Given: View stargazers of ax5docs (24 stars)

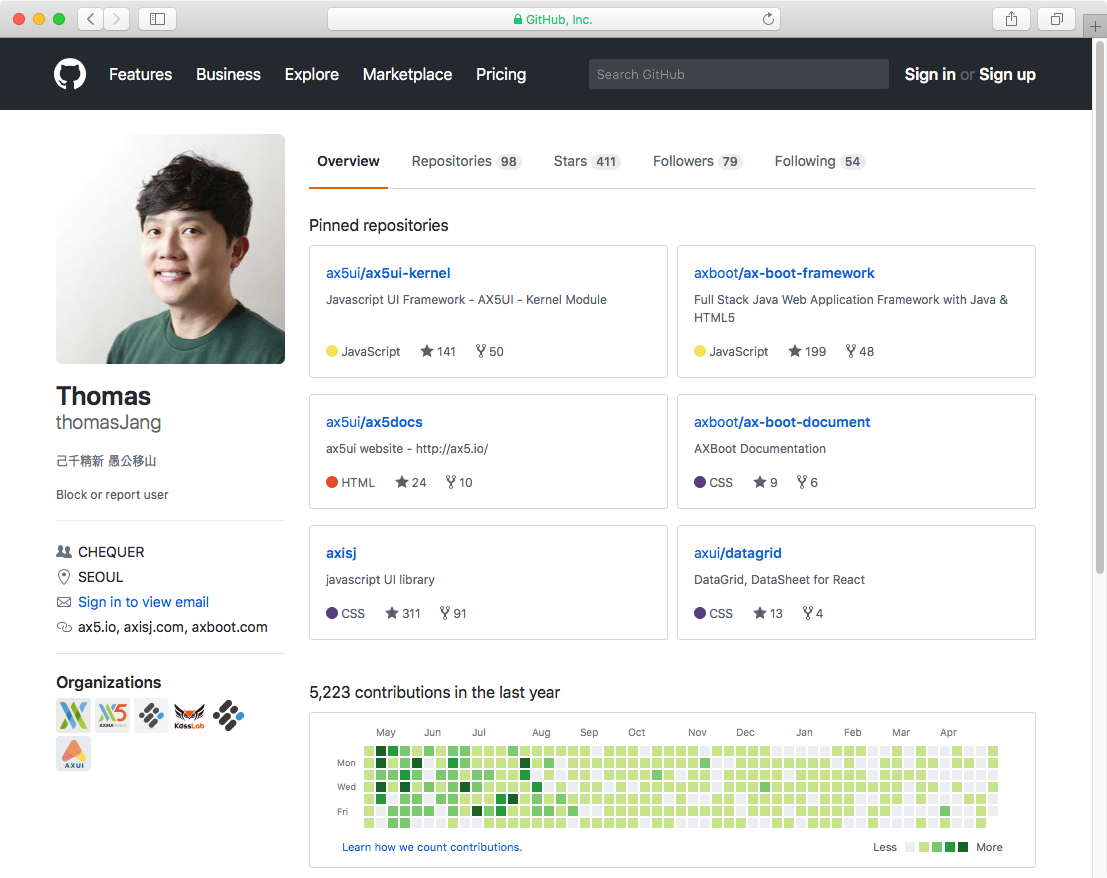Looking at the screenshot, I should pyautogui.click(x=411, y=482).
